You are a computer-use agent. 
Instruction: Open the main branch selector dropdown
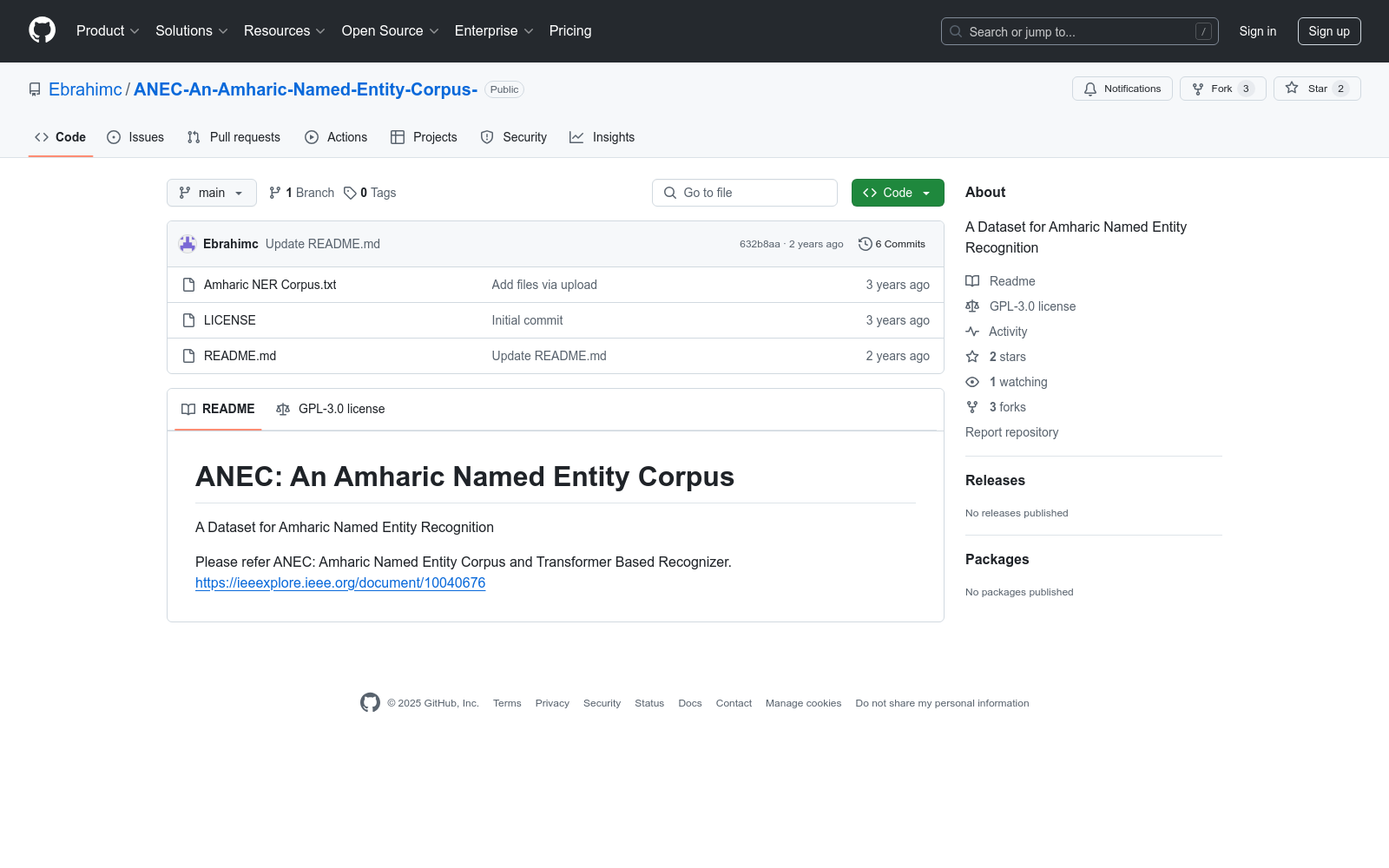coord(212,193)
